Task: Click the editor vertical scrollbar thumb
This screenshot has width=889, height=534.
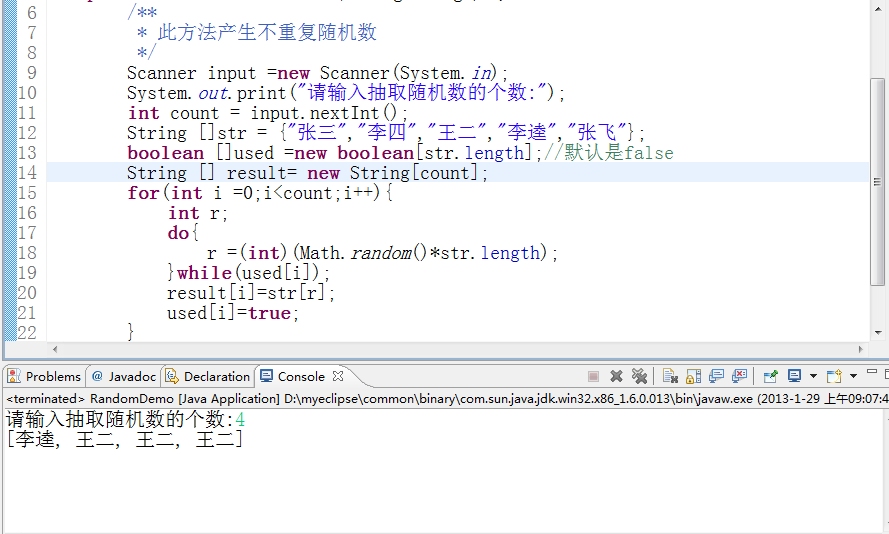Action: (x=877, y=182)
